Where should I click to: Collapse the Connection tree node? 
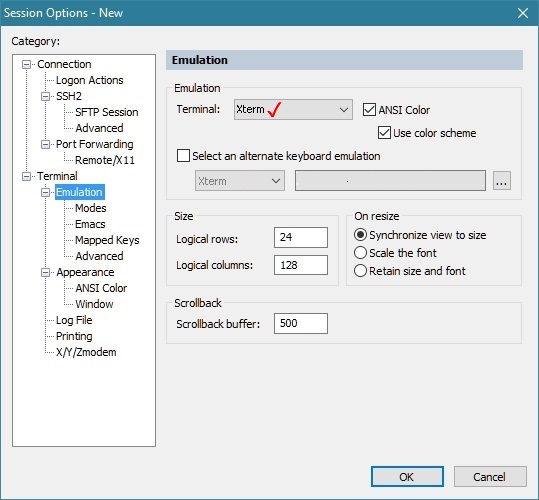[26, 65]
